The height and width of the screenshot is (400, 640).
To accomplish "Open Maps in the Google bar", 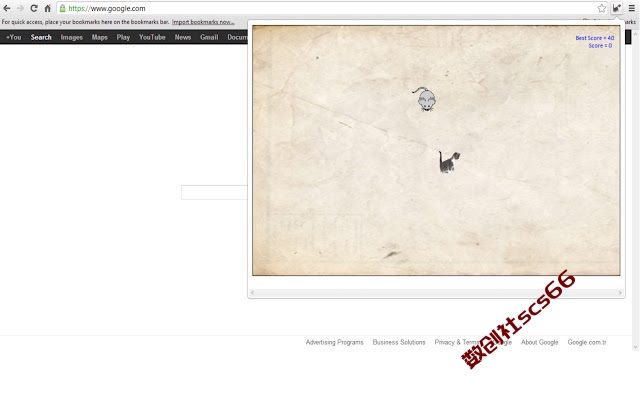I will point(99,37).
